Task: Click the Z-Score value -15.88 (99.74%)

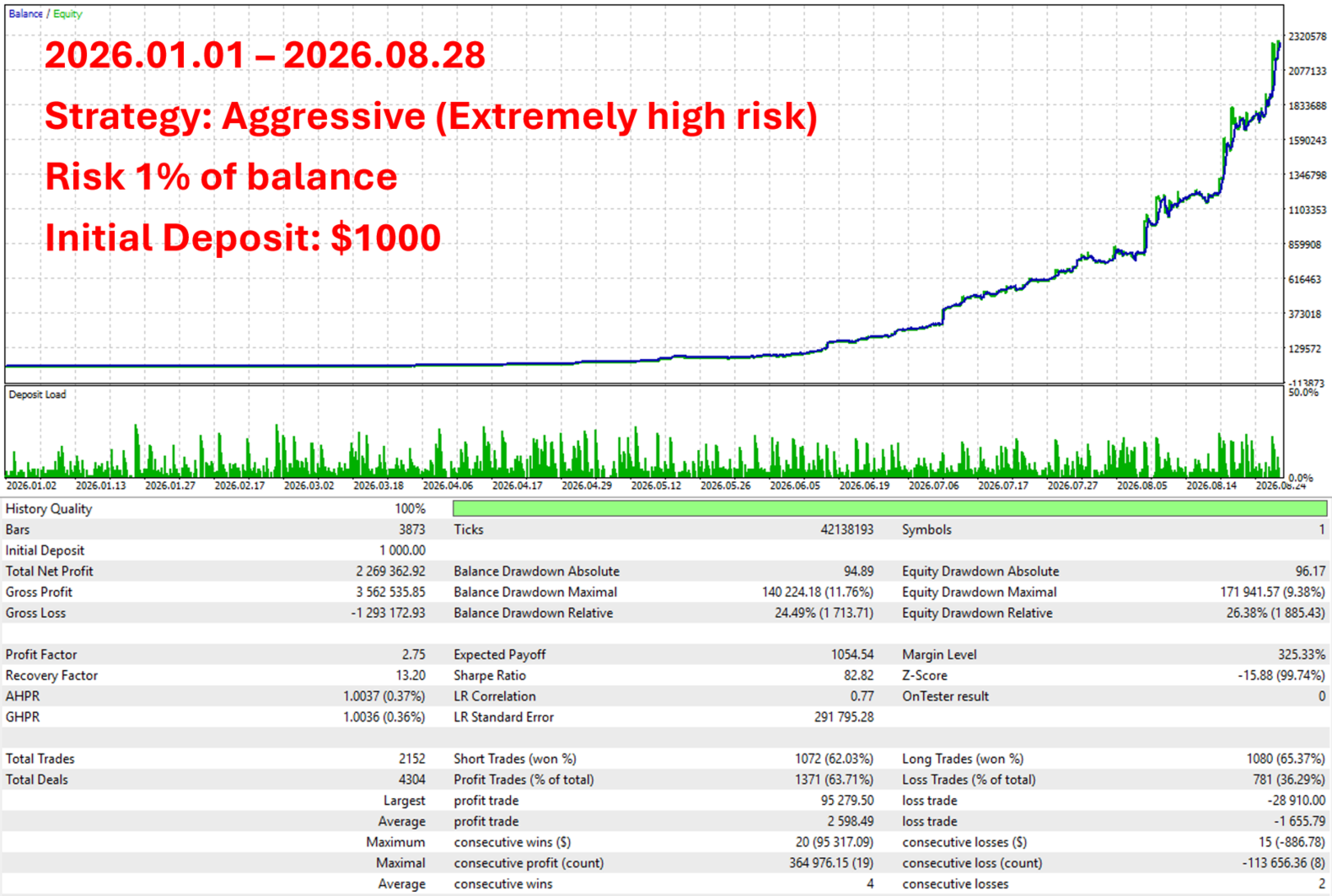Action: point(1280,676)
